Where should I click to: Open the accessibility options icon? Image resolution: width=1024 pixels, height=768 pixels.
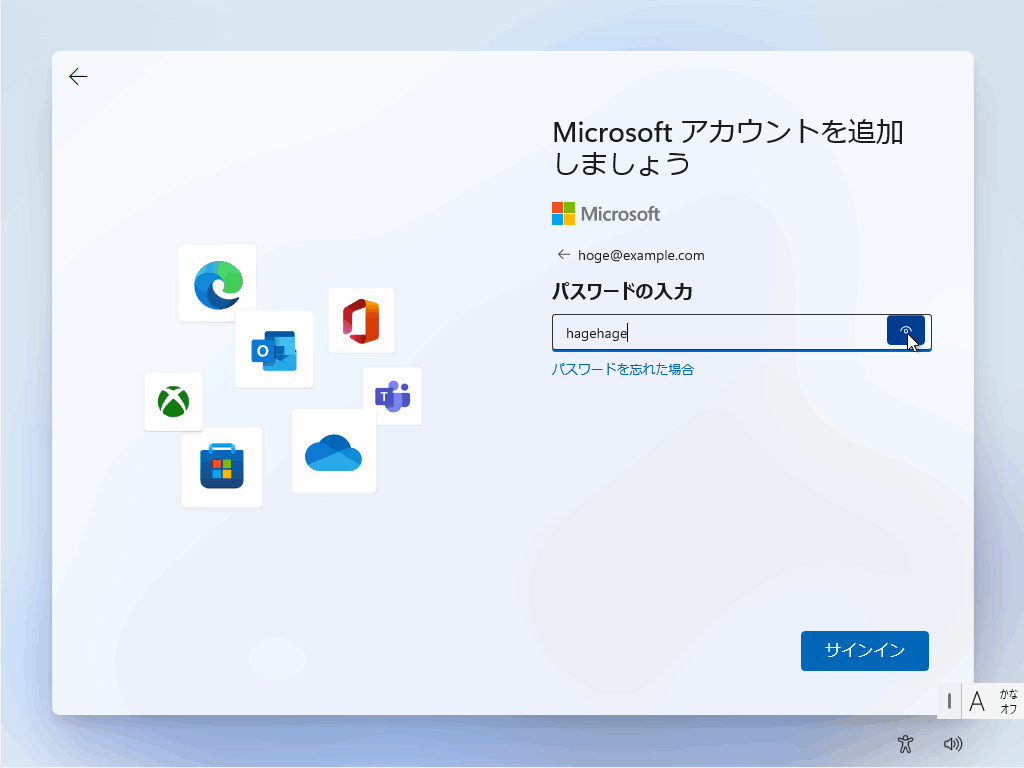click(905, 744)
